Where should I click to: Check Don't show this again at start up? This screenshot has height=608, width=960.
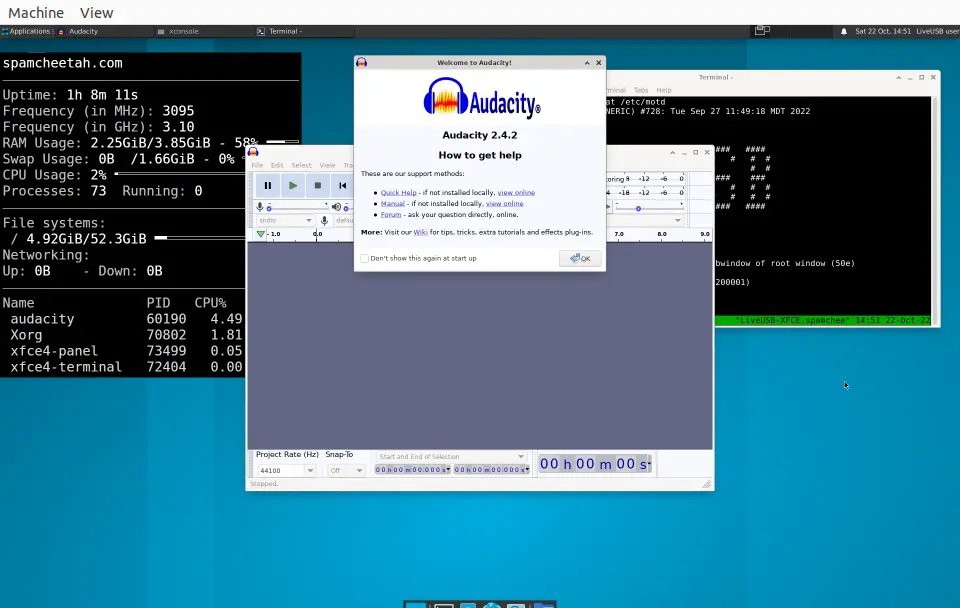coord(365,258)
